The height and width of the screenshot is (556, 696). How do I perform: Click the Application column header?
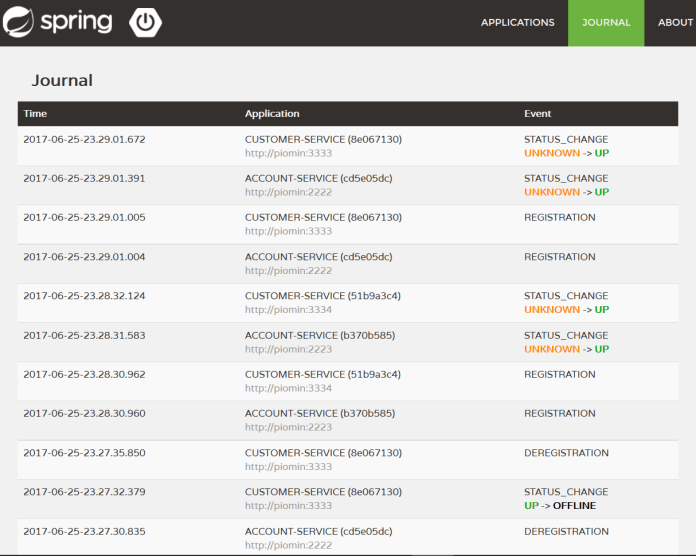[x=272, y=114]
